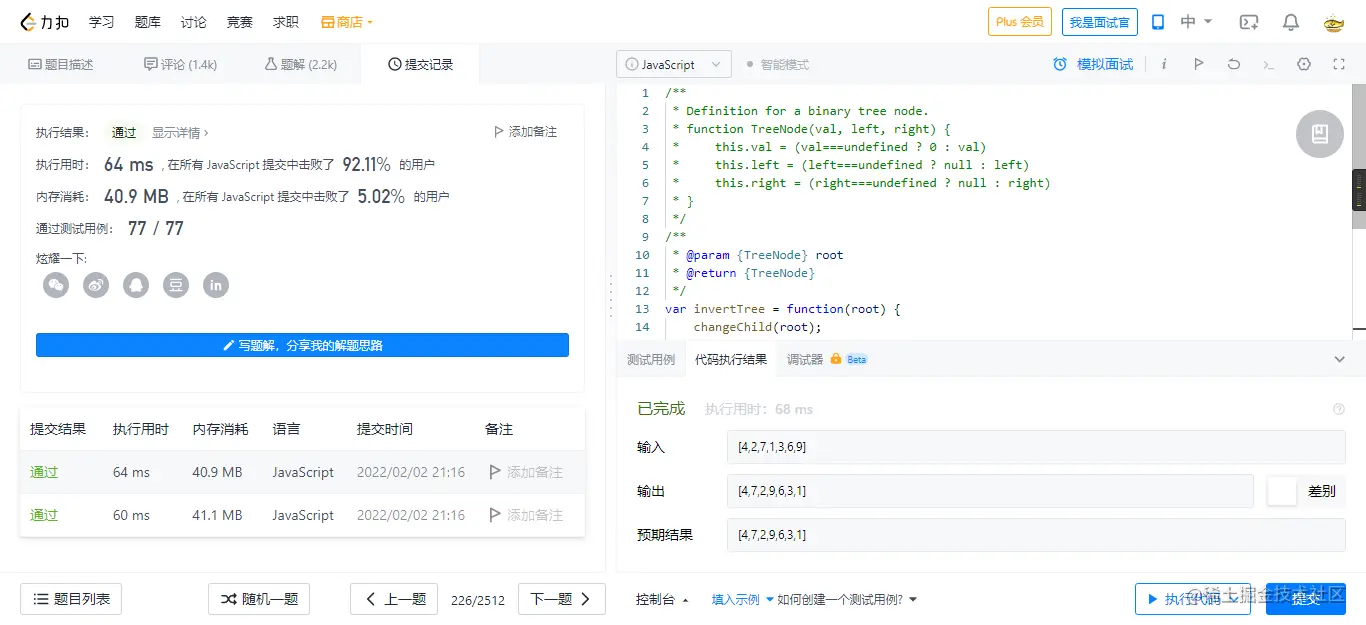Open 如何创建一个测试用例 dropdown
Image resolution: width=1366 pixels, height=625 pixels.
pos(847,600)
